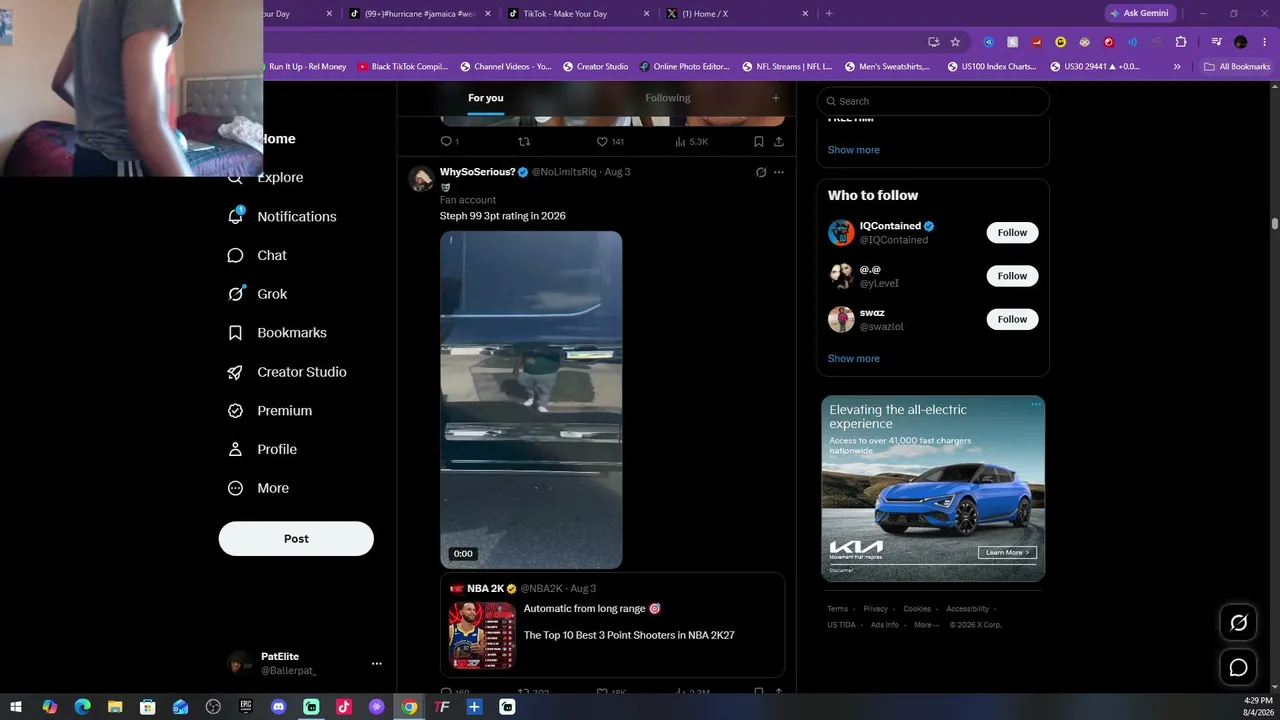Open the Online Photo Editor bookmark
The width and height of the screenshot is (1280, 720).
coord(685,67)
